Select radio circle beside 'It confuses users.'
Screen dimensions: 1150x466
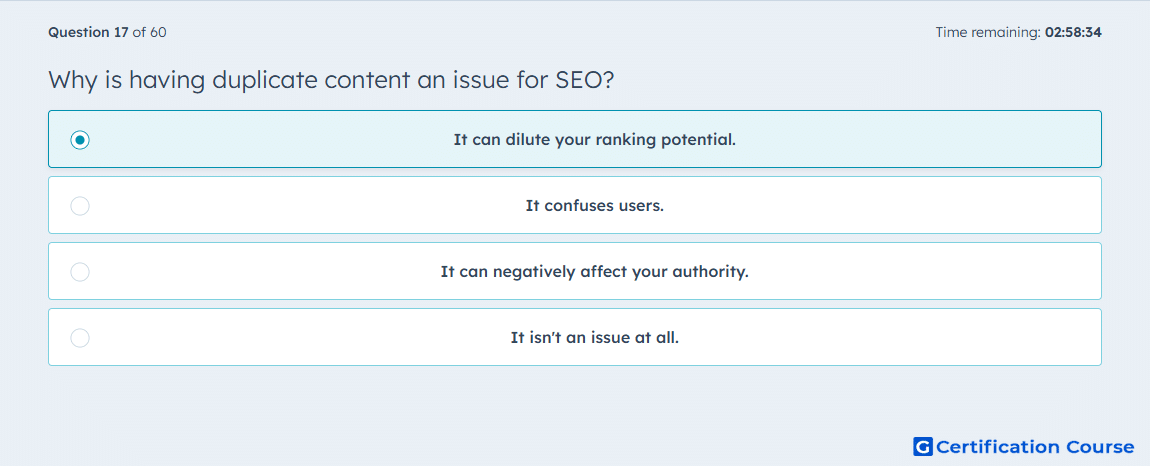pos(80,205)
